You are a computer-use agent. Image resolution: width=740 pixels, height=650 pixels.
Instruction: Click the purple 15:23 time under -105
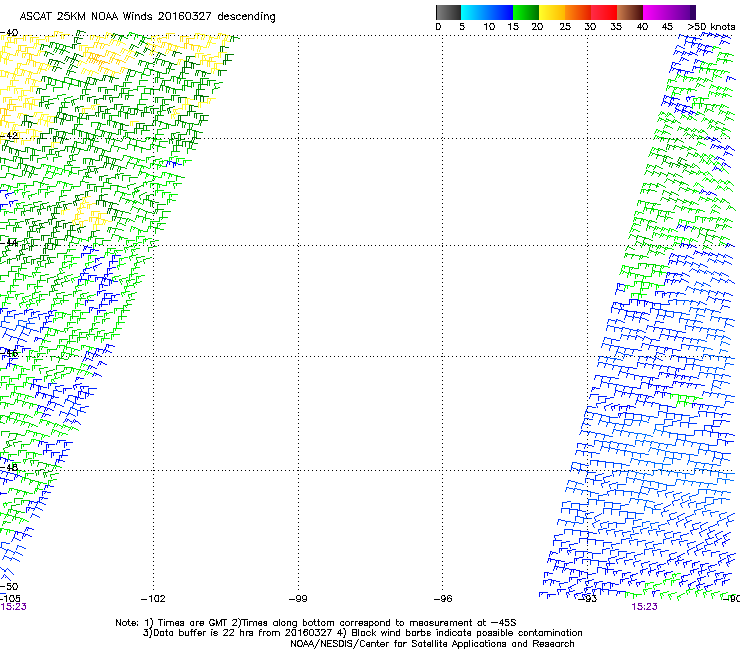[13, 607]
